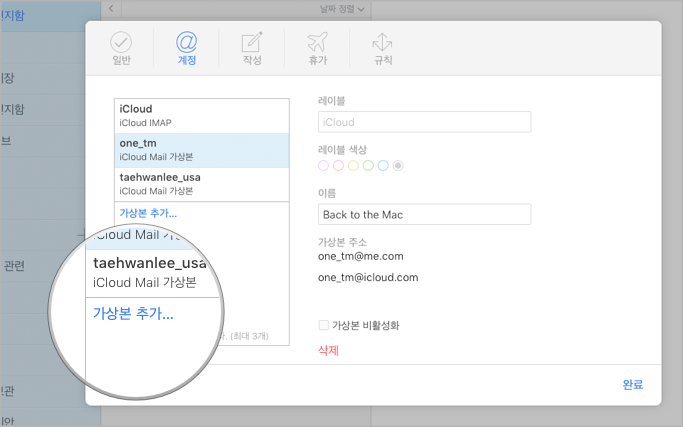Select the 관련 mailbox in the sidebar
Image resolution: width=683 pixels, height=427 pixels.
(14, 265)
